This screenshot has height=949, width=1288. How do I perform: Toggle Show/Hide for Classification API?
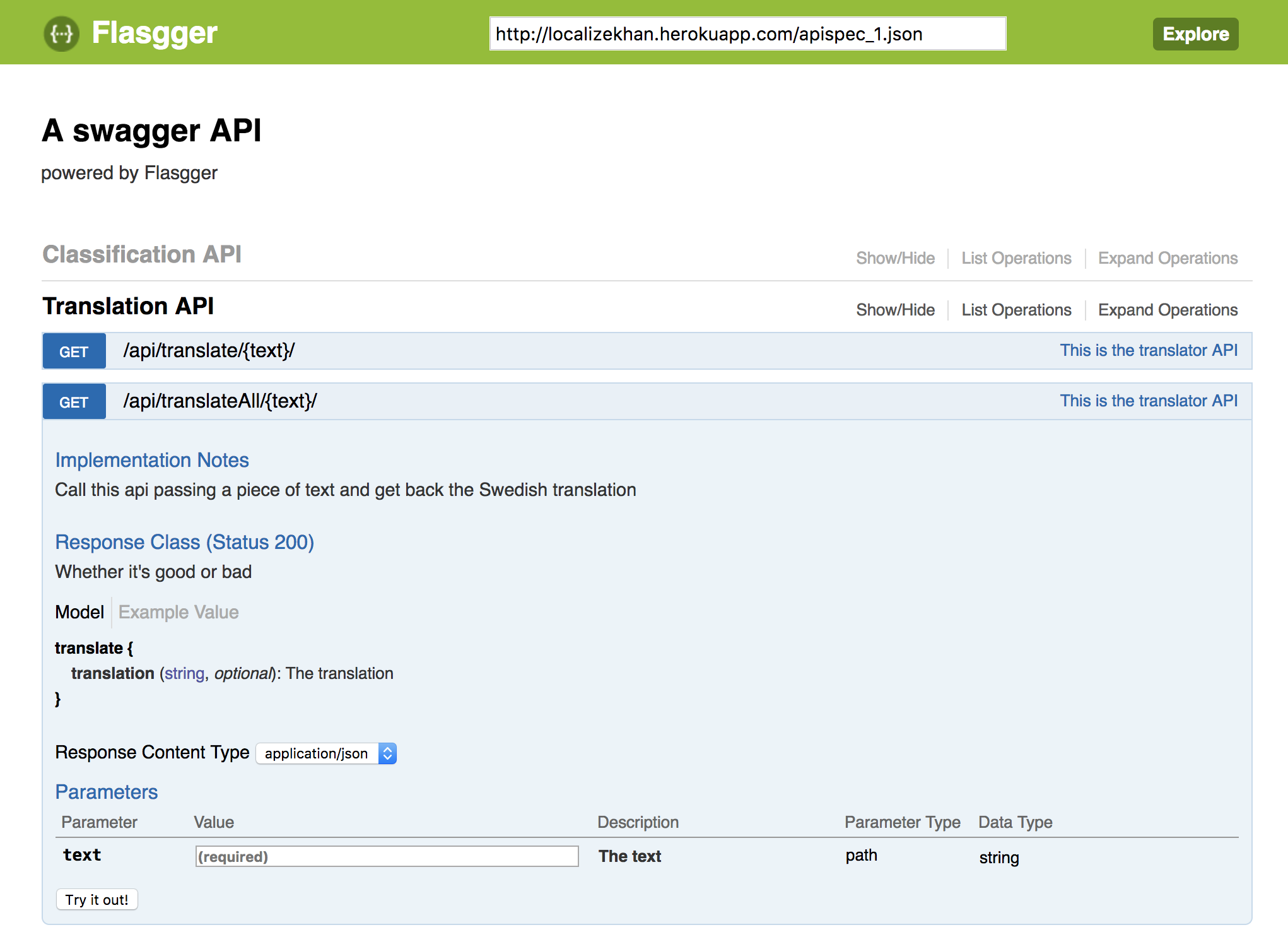tap(894, 258)
